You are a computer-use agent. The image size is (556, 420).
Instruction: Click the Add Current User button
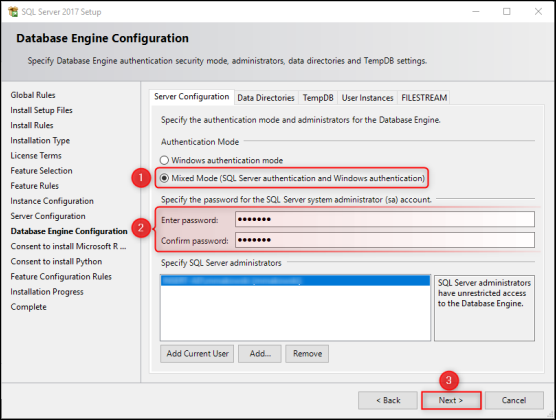point(197,354)
